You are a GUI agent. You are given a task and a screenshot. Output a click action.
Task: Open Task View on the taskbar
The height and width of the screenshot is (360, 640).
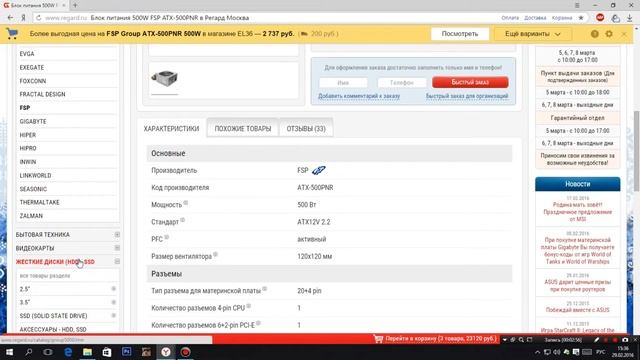(x=48, y=352)
